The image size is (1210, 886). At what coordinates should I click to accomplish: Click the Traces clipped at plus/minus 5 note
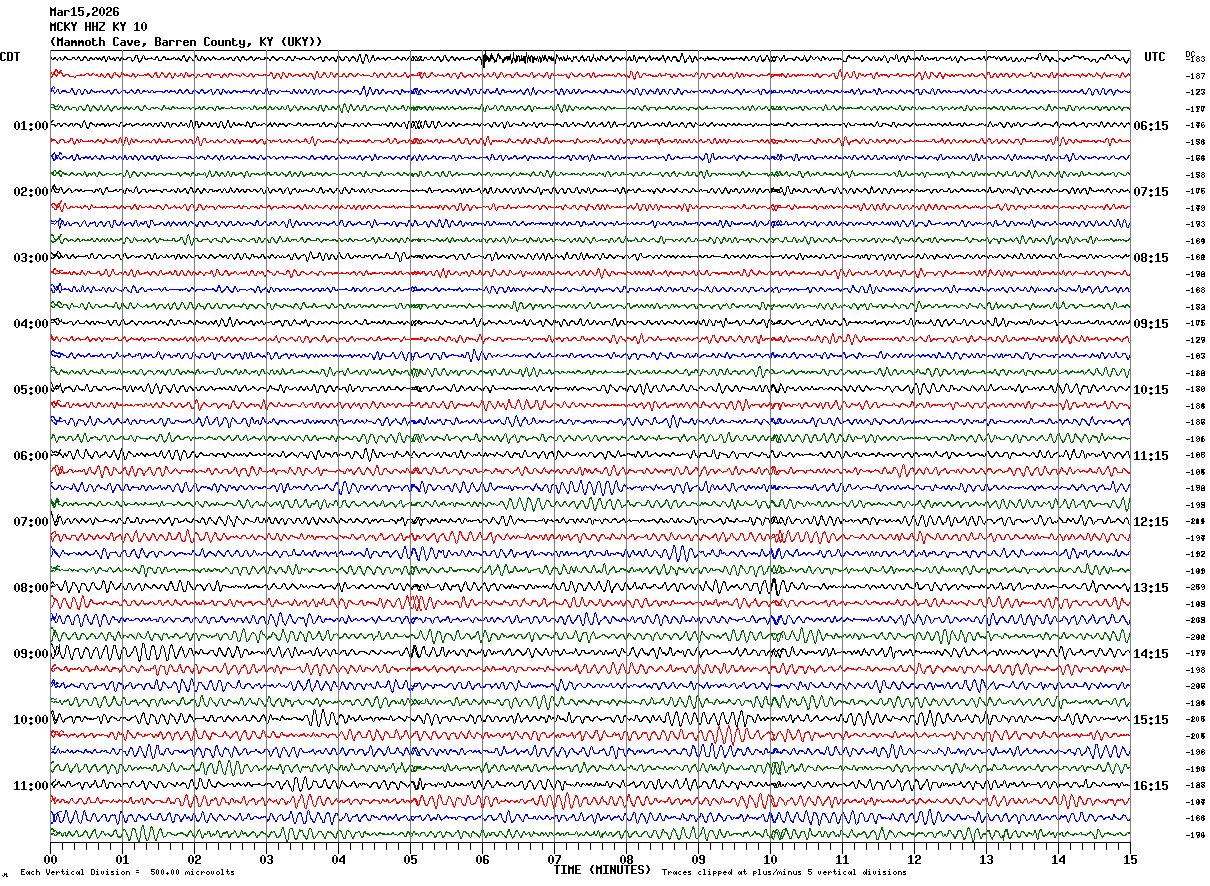784,873
